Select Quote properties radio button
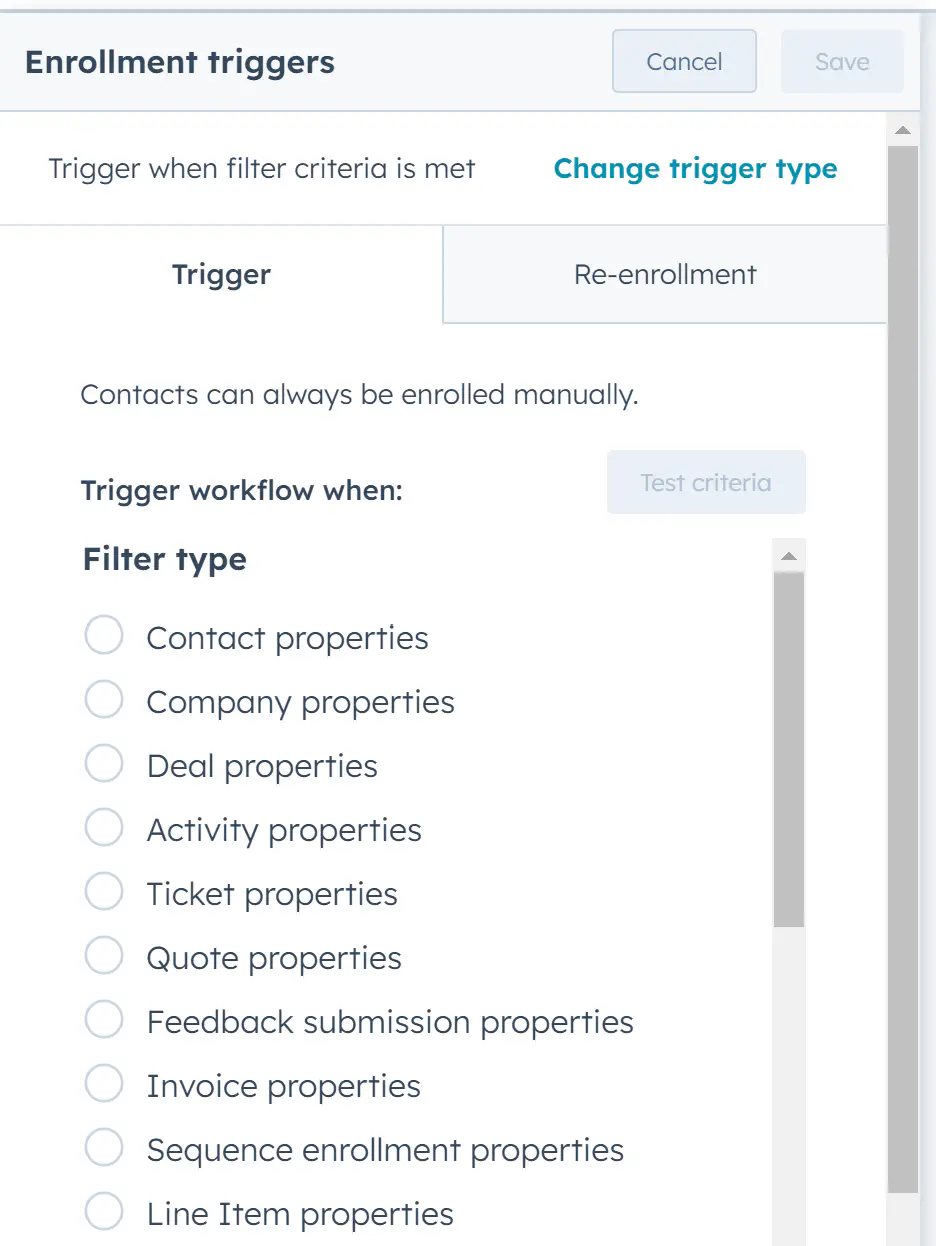The width and height of the screenshot is (936, 1246). coord(104,956)
